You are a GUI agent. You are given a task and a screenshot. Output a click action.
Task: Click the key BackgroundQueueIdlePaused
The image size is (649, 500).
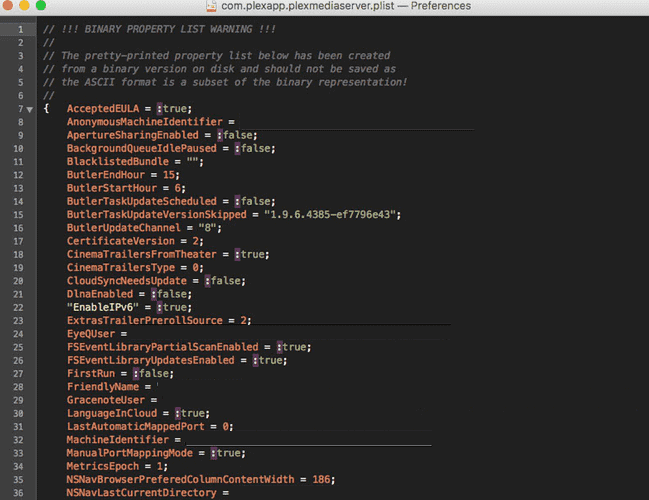click(x=142, y=148)
